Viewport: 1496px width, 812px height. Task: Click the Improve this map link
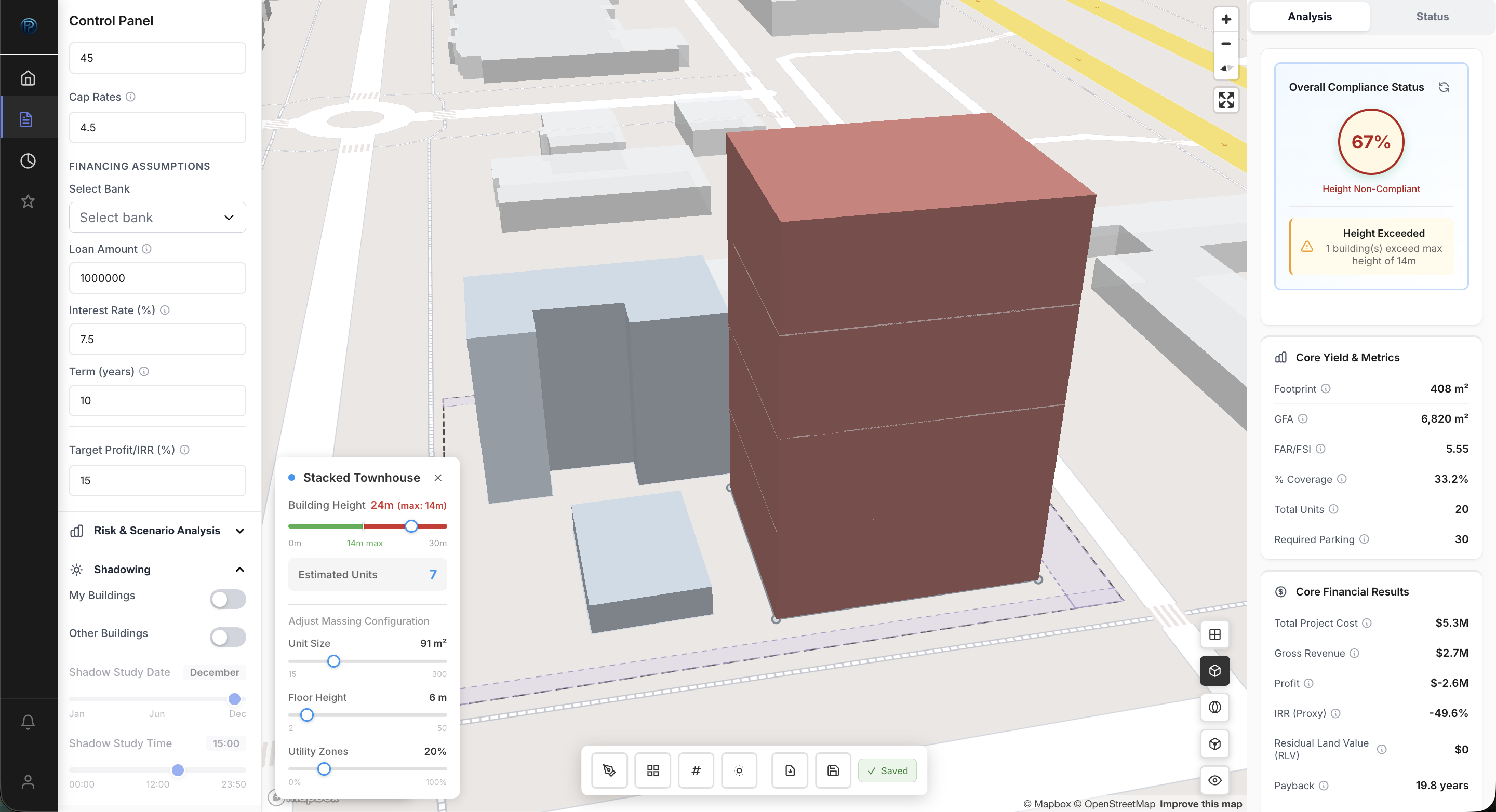1200,803
